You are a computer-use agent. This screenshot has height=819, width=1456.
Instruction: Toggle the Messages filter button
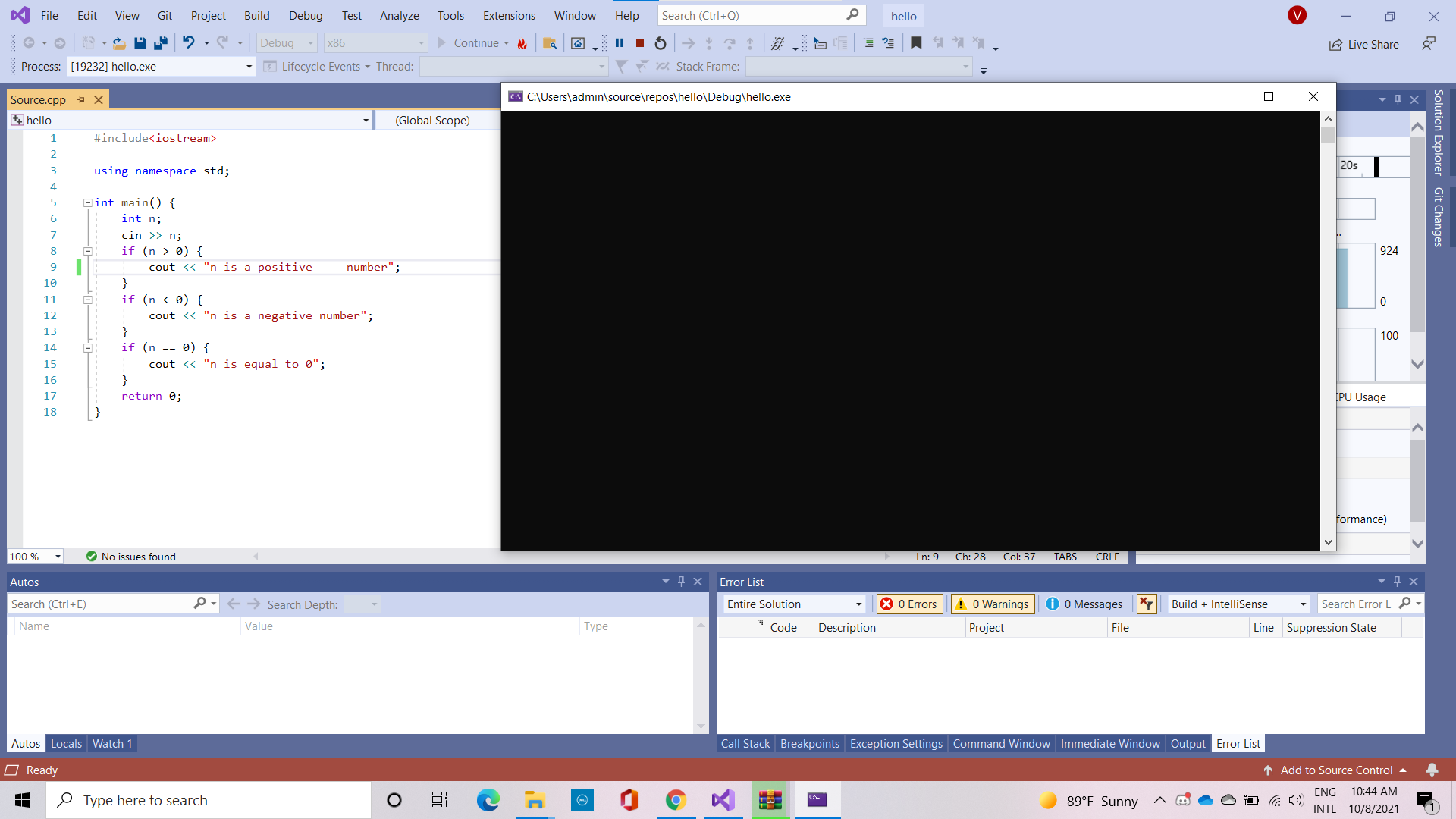(1084, 604)
